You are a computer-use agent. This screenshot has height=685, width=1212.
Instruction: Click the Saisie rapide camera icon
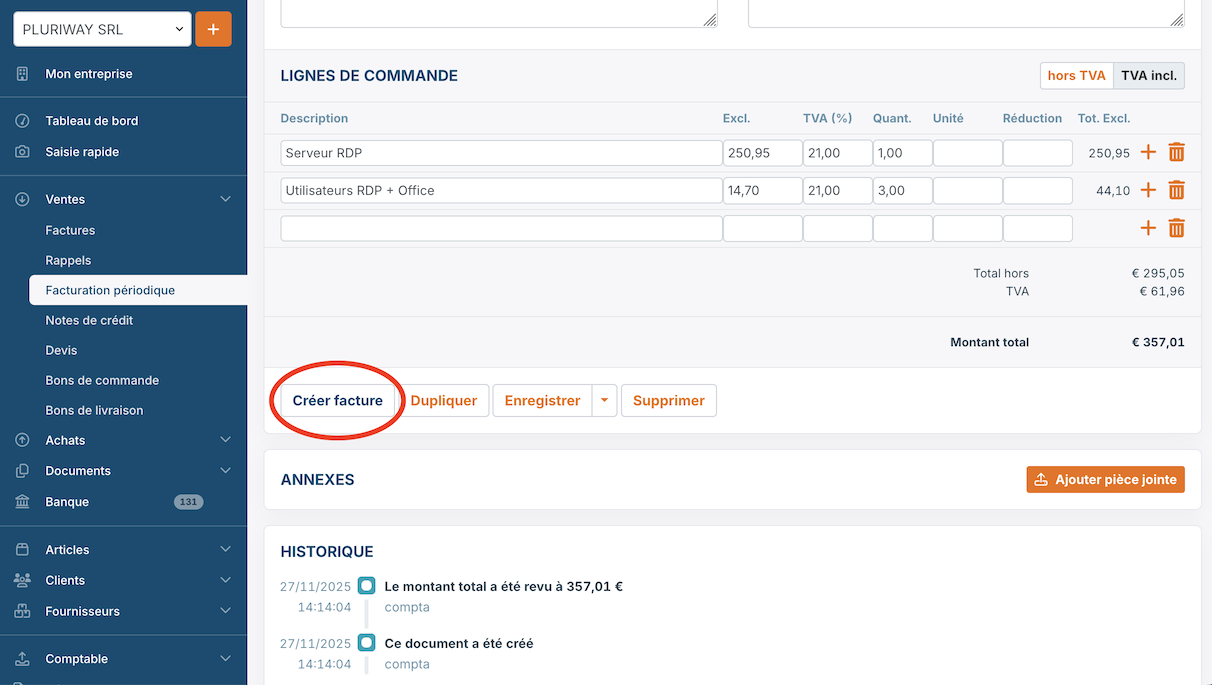(22, 152)
